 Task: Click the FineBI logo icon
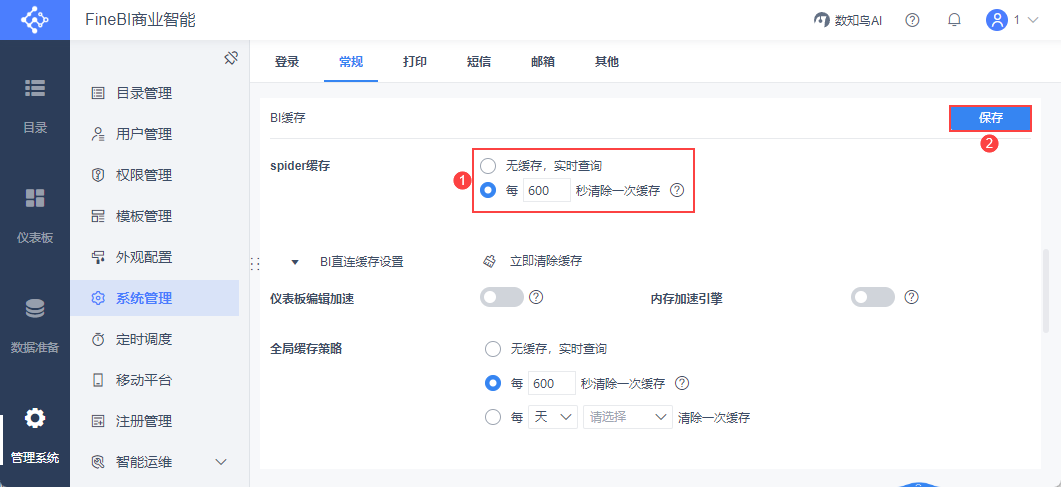point(34,20)
